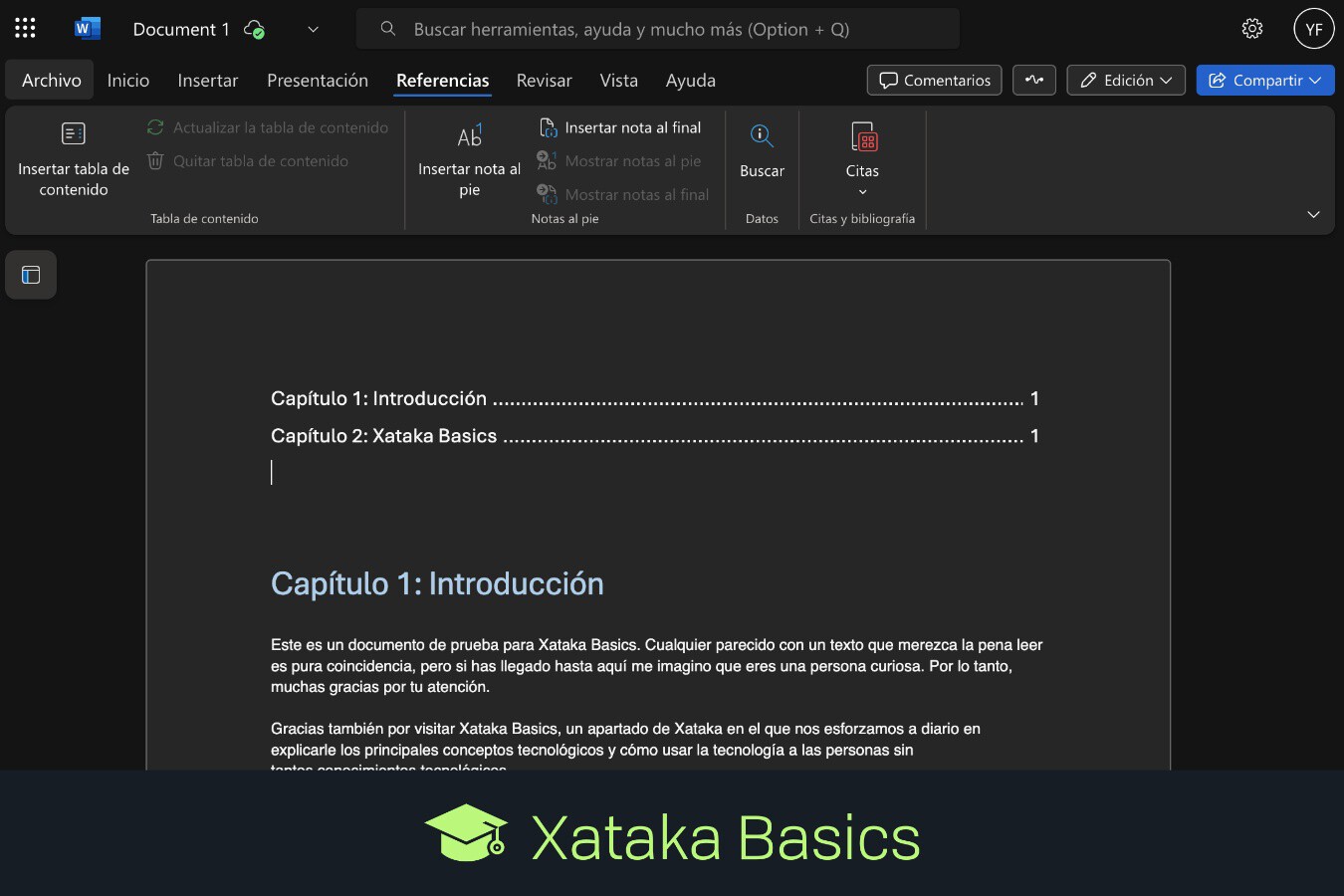Click the Capítulo 2: Xataka Basics entry
Viewport: 1344px width, 896px height.
coord(383,436)
